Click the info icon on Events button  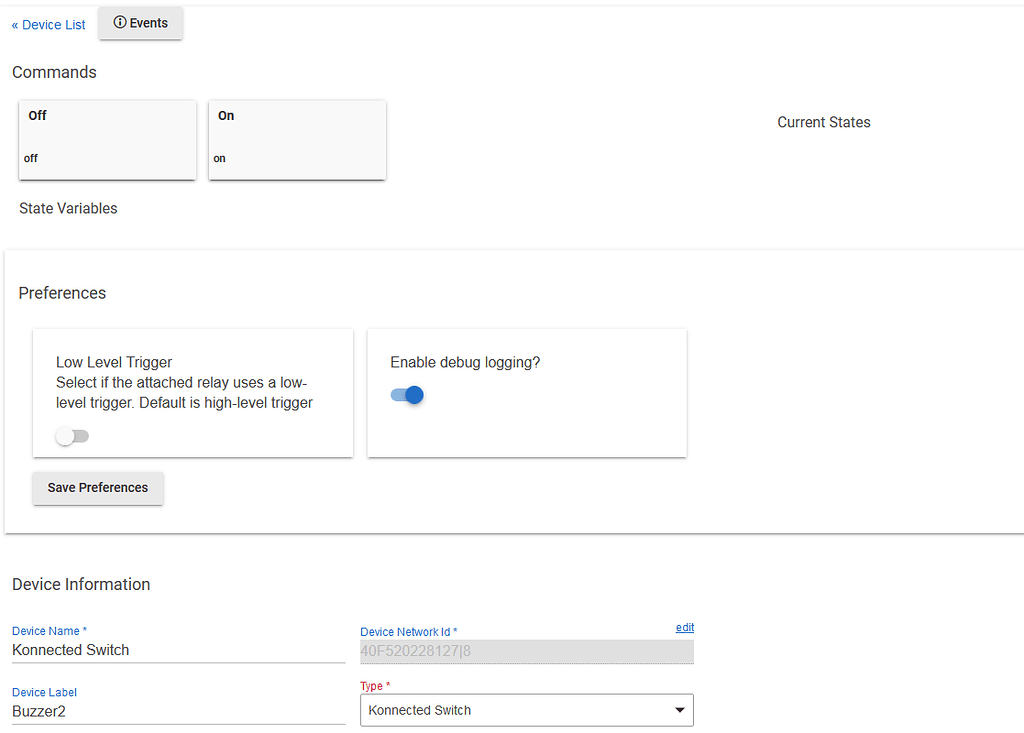tap(120, 23)
